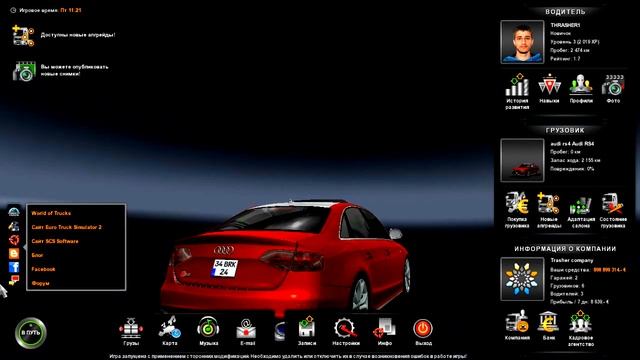Open Новые апгрейды icon in truck panel
This screenshot has width=640, height=360.
549,203
